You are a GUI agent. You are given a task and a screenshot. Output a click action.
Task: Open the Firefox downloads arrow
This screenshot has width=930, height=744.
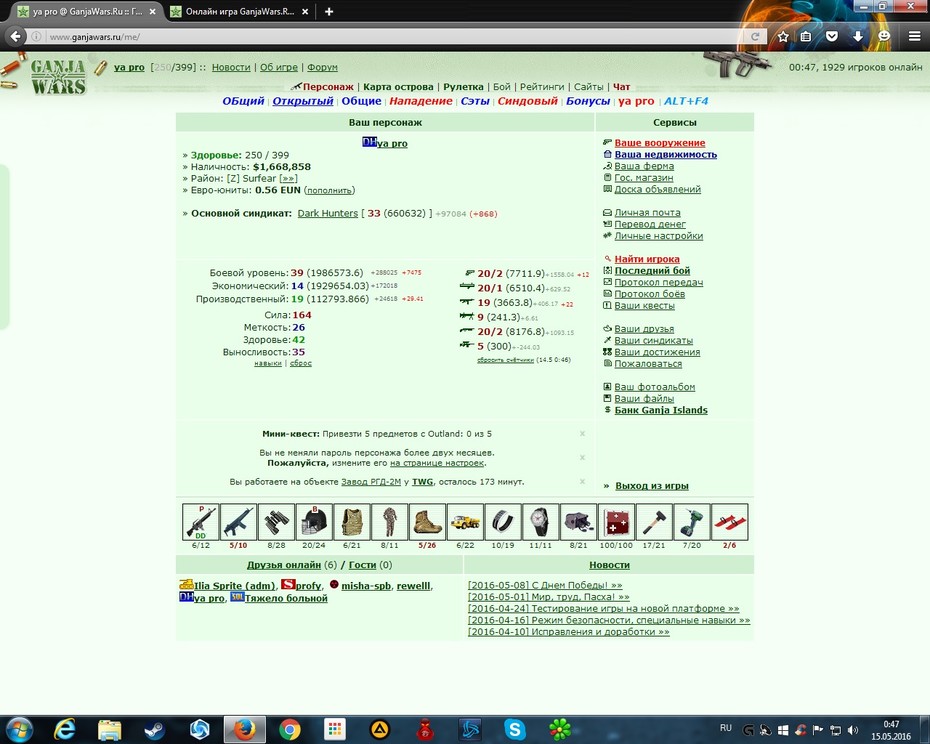click(858, 36)
